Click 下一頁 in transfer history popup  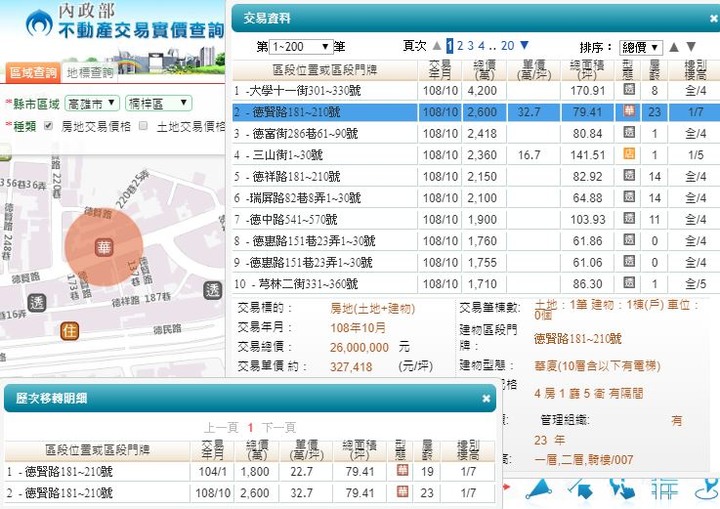(279, 428)
